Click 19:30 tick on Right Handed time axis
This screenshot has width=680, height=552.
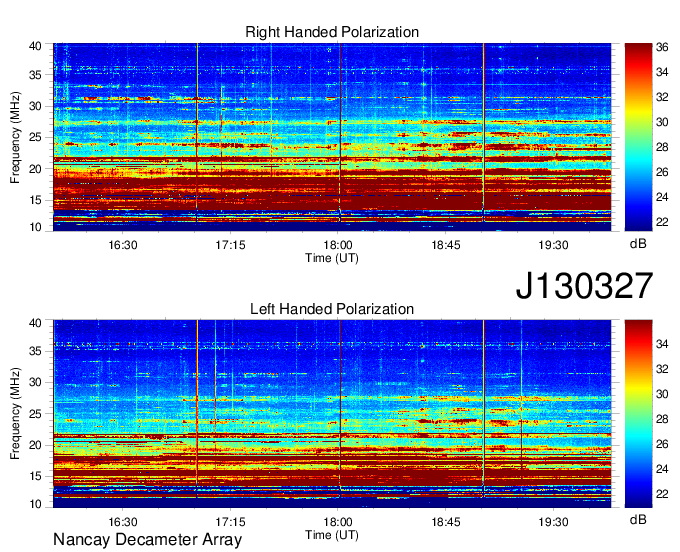point(553,245)
